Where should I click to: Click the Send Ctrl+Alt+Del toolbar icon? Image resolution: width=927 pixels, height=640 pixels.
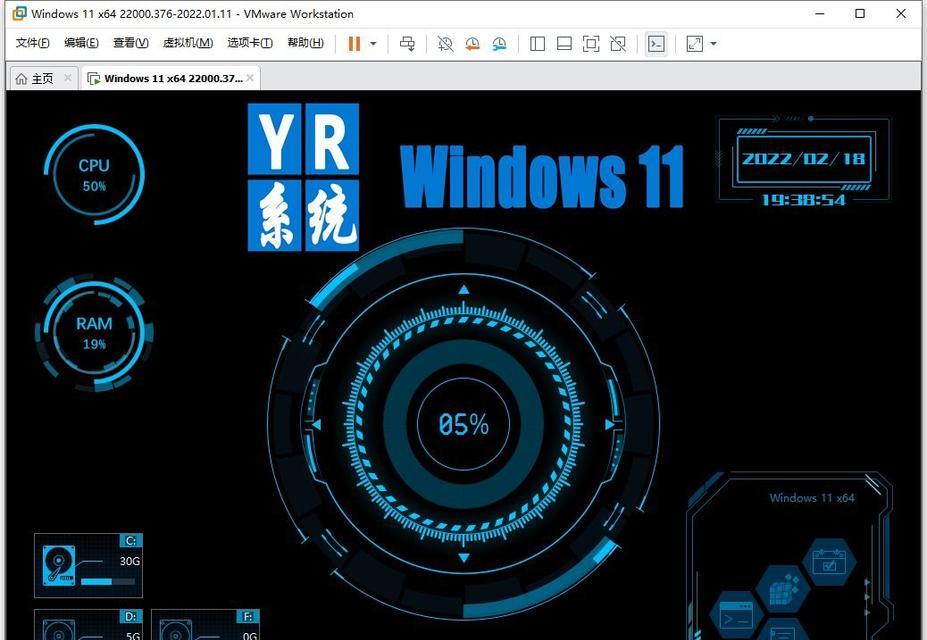[x=407, y=44]
